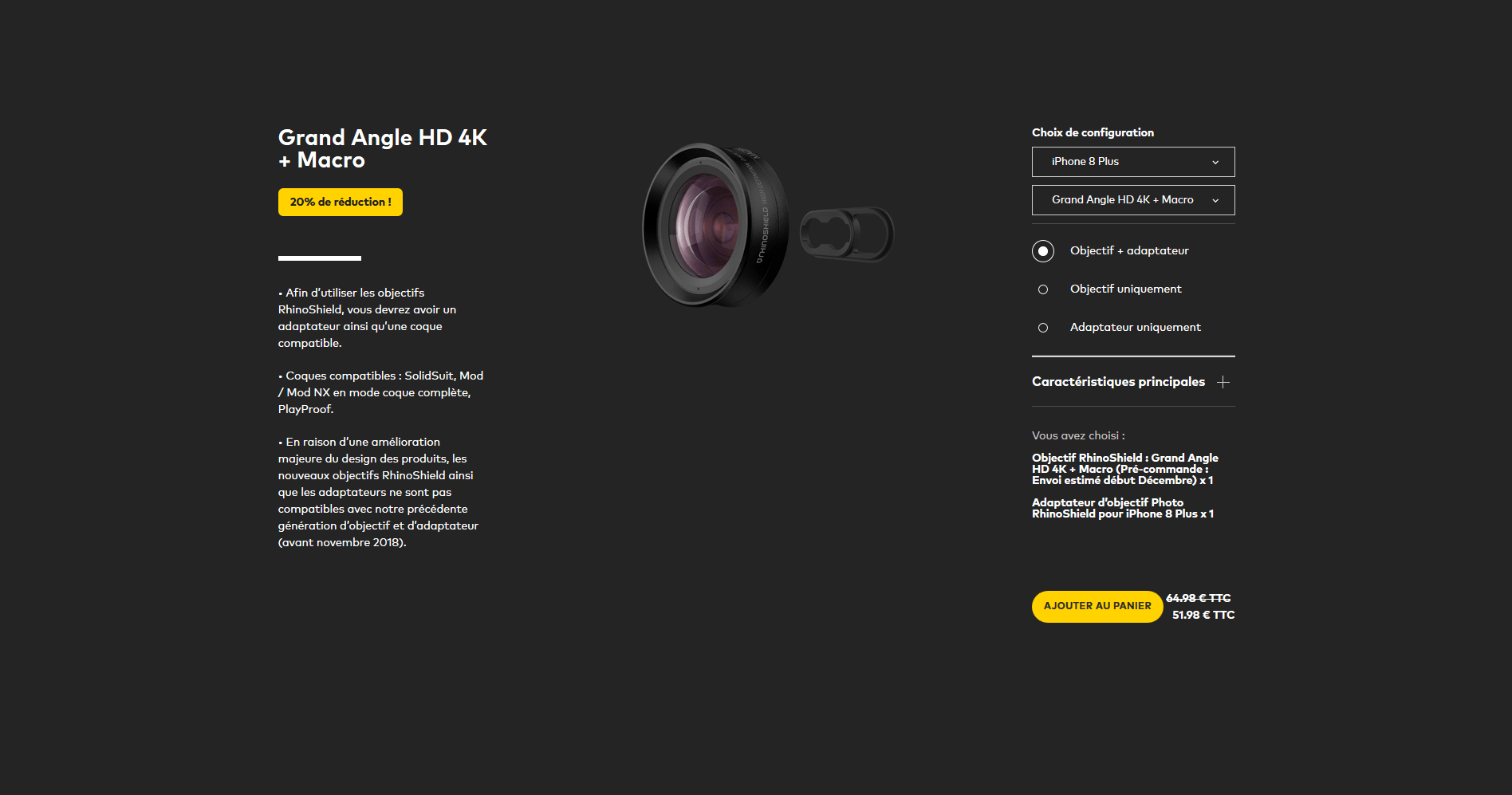Viewport: 1512px width, 795px height.
Task: Click the chevron in iPhone 8 Plus dropdown
Action: [1215, 162]
